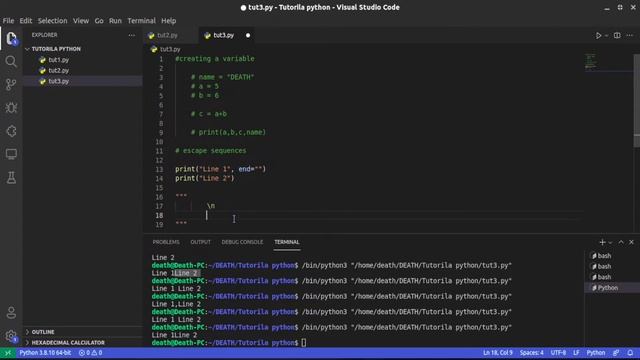Open the Explorer view icon
640x360 pixels.
point(11,39)
